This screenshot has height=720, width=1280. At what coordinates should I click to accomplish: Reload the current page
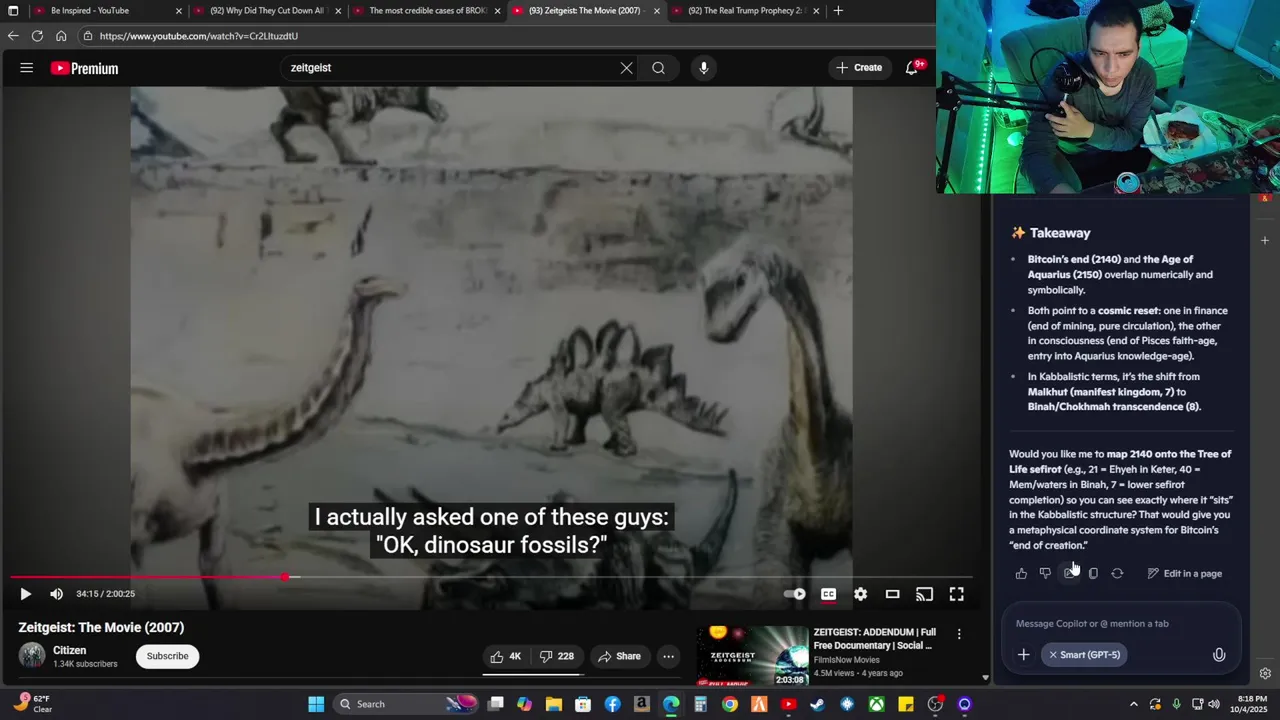pos(37,36)
